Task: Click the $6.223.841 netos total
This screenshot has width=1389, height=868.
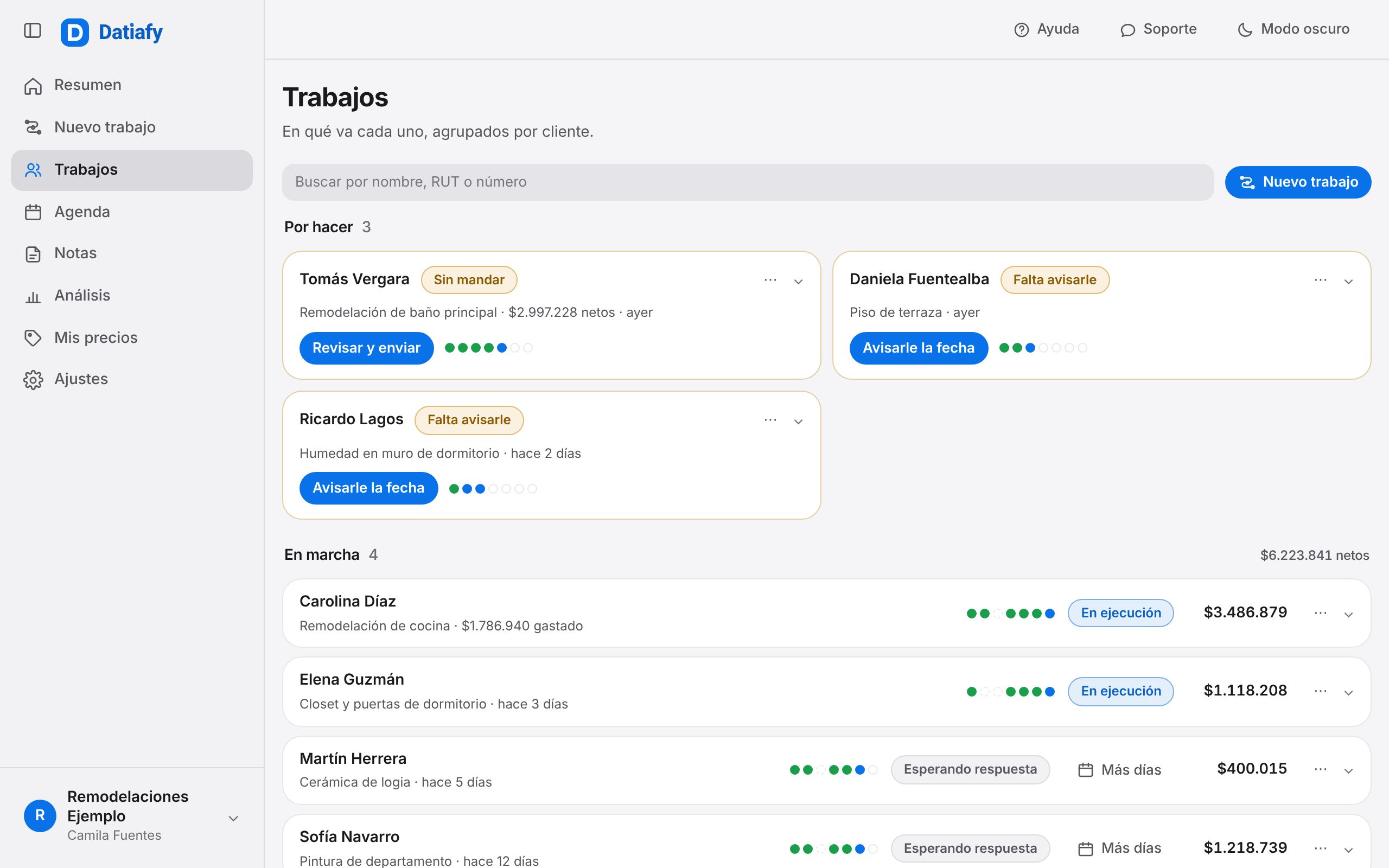Action: click(1314, 555)
